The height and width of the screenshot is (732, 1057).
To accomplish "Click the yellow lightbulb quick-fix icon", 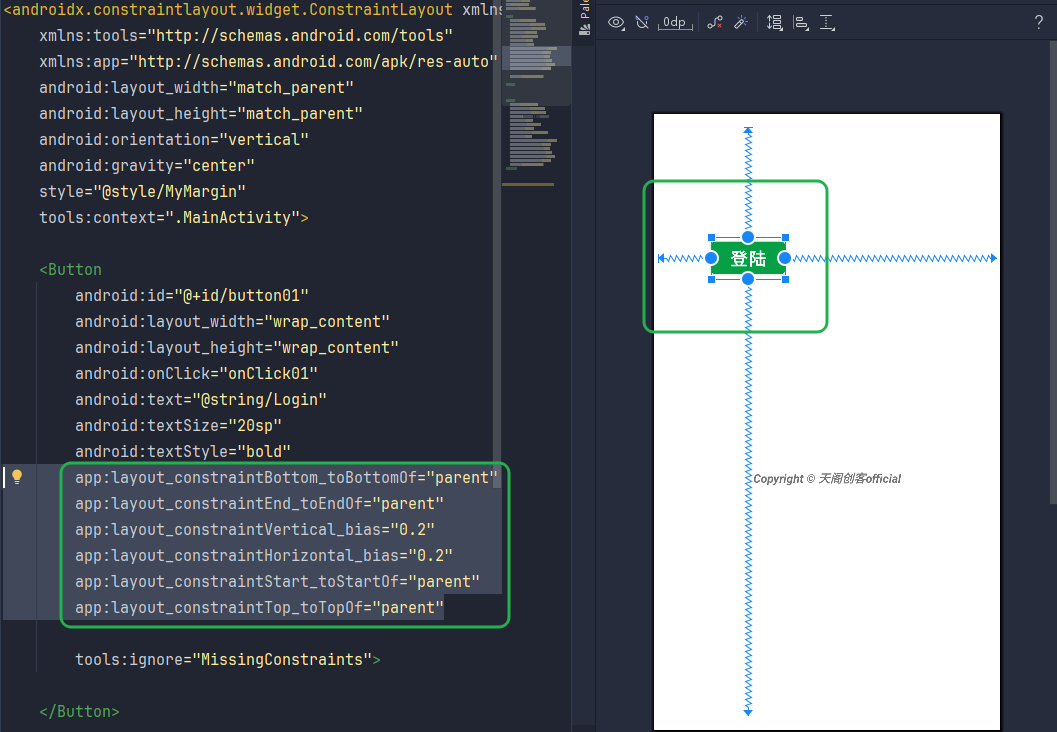I will 17,477.
